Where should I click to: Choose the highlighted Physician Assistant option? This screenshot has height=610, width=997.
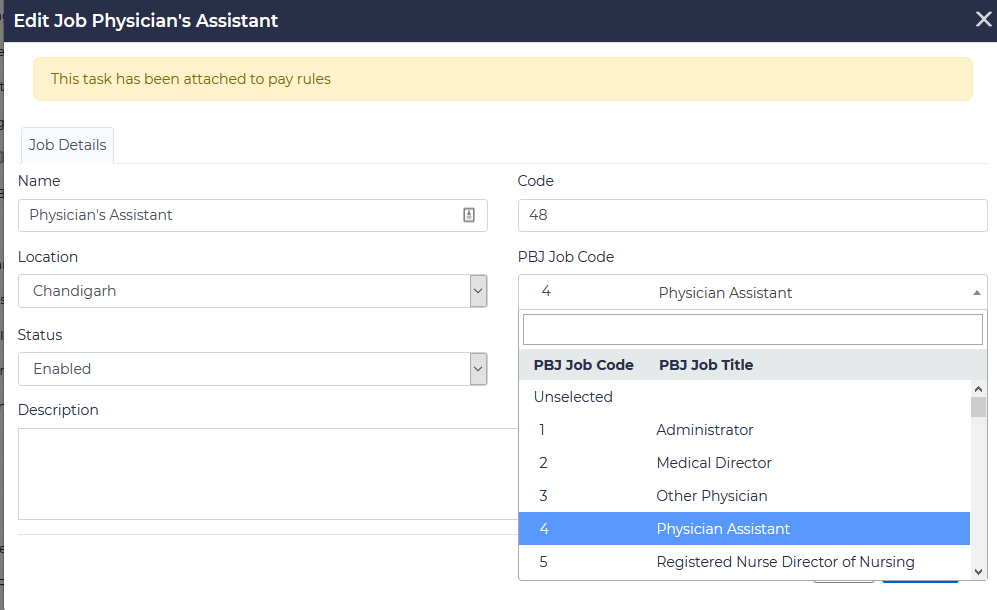[722, 529]
